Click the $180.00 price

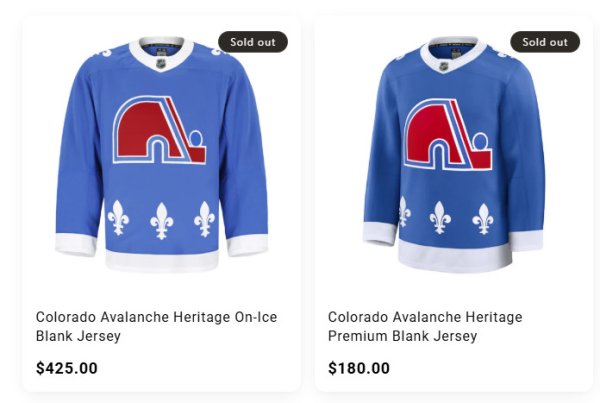click(x=359, y=368)
